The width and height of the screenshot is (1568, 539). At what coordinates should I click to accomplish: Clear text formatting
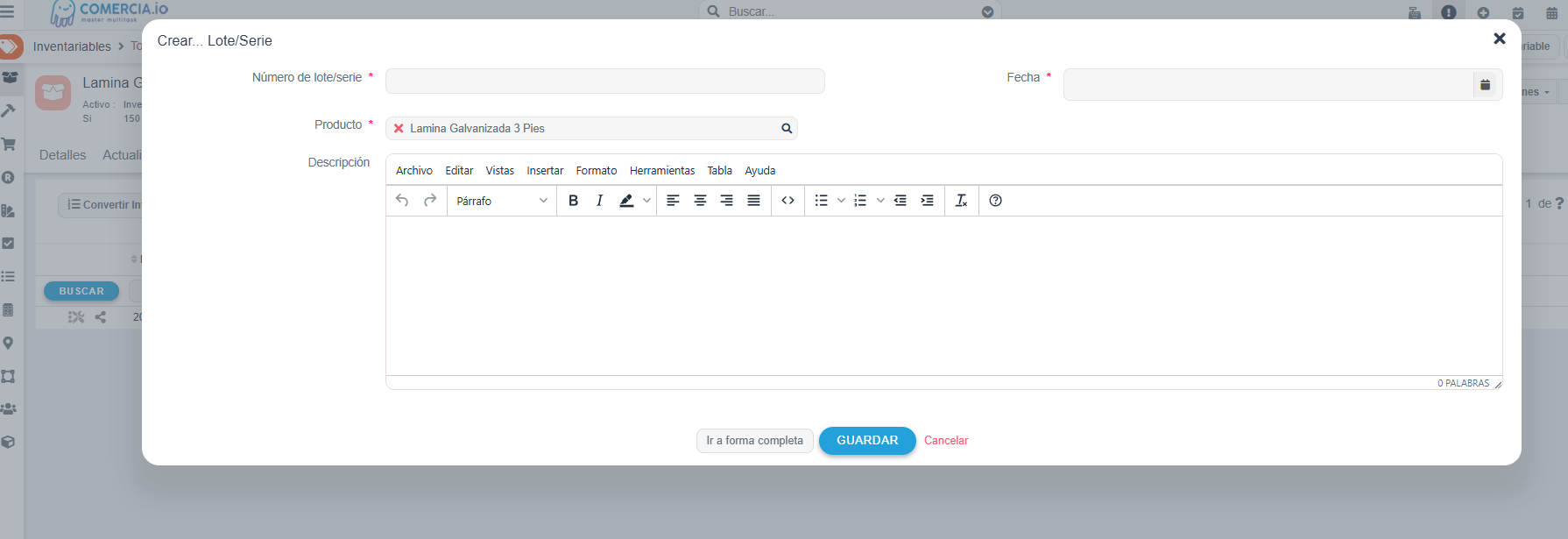point(961,201)
